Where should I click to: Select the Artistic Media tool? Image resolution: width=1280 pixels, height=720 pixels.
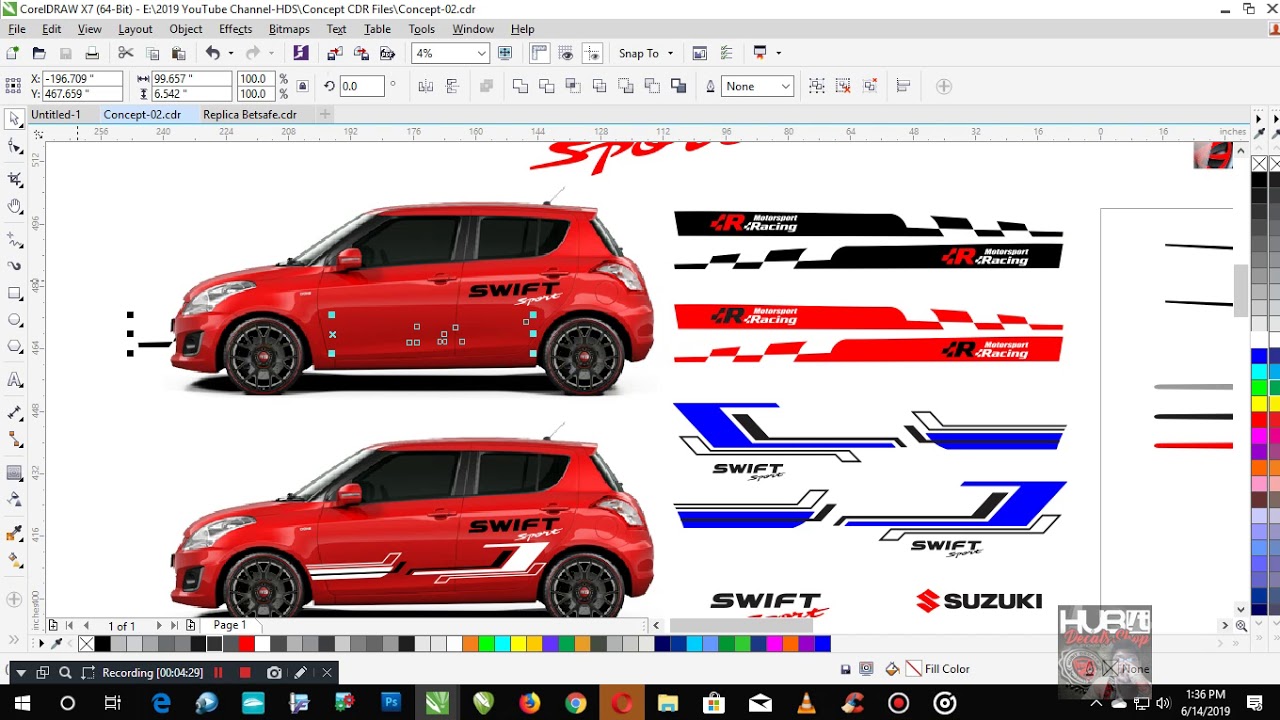(x=14, y=266)
